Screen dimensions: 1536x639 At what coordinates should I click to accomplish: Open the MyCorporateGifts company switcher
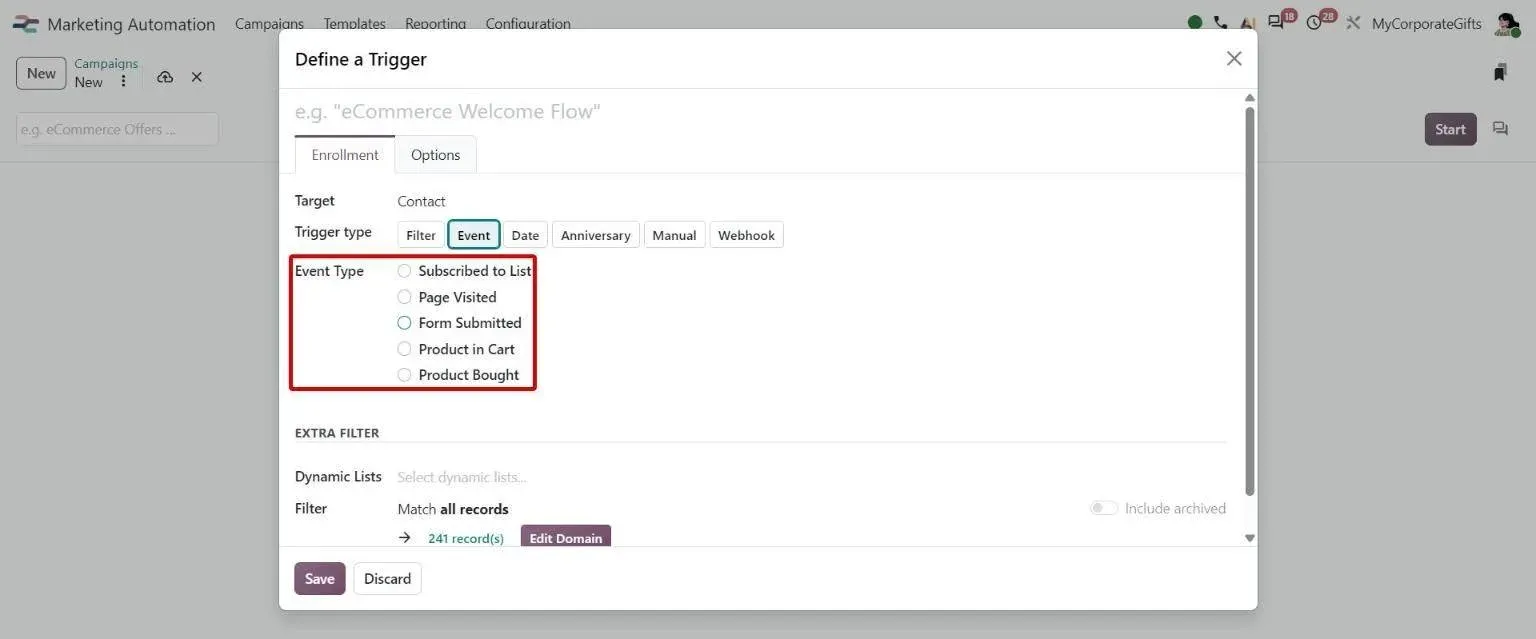tap(1427, 24)
